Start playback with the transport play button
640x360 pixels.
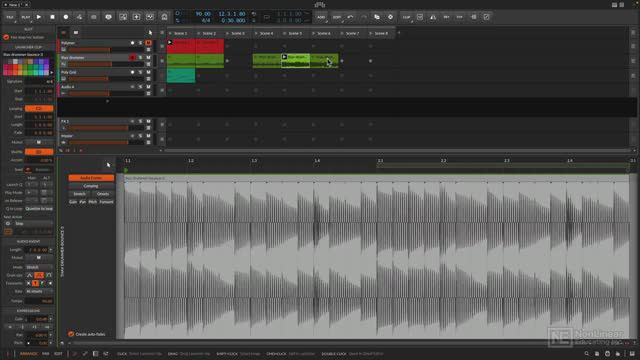[39, 17]
